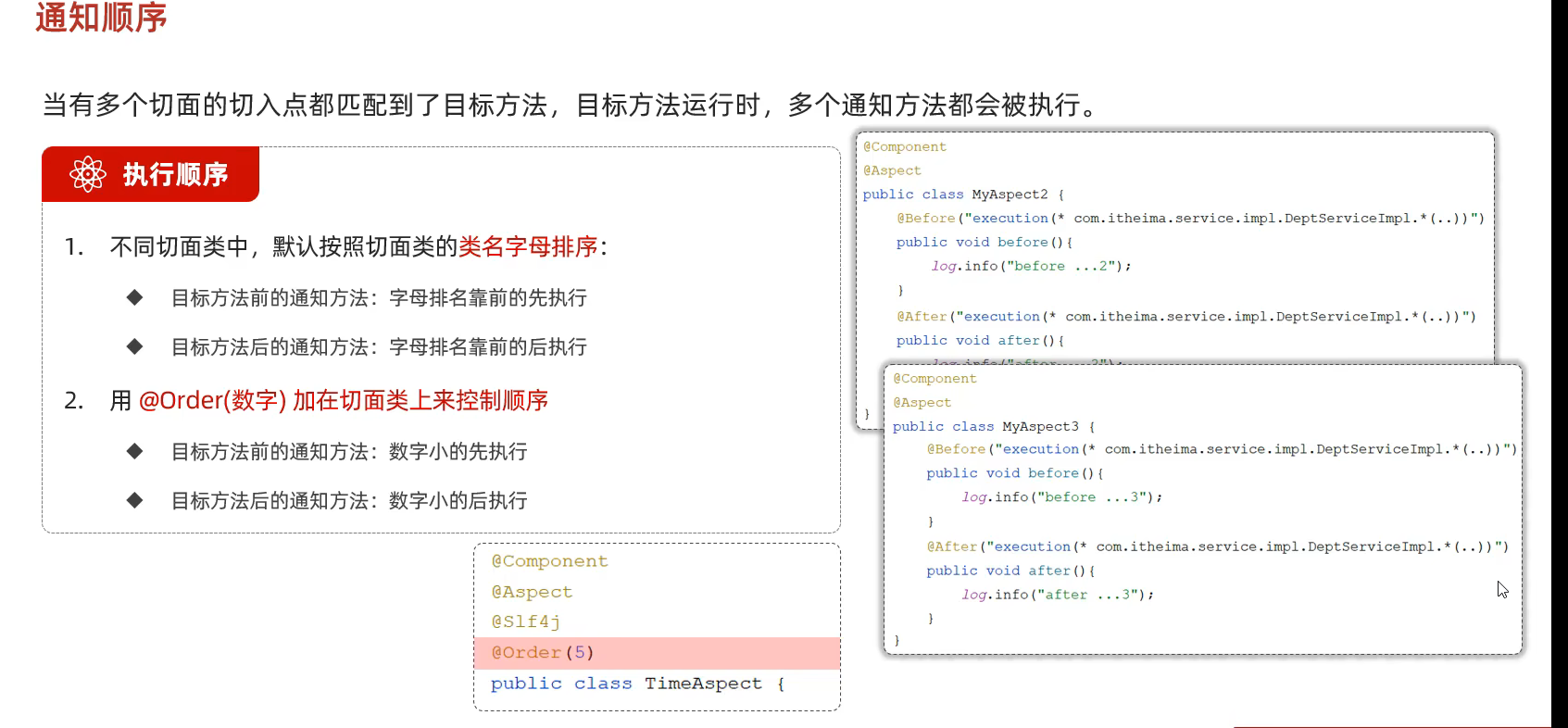The height and width of the screenshot is (728, 1568).
Task: Click the atom icon in the red header
Action: click(88, 174)
